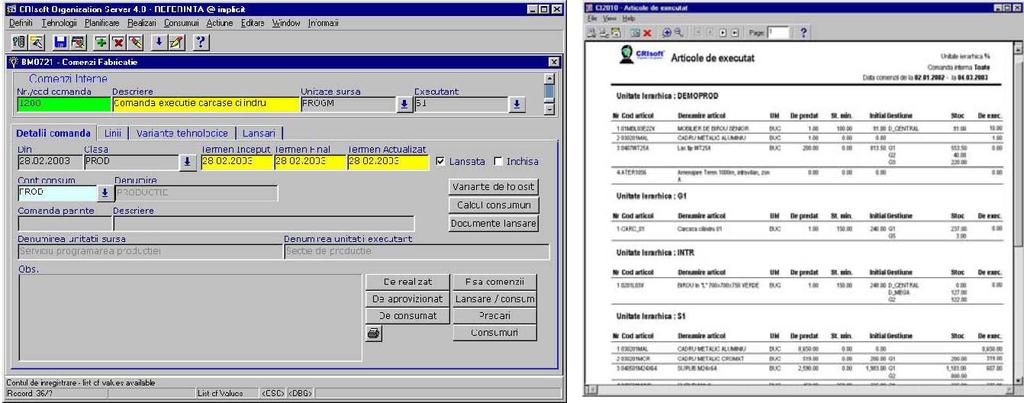1024x403 pixels.
Task: Click the Variante de folosit button
Action: coord(494,187)
